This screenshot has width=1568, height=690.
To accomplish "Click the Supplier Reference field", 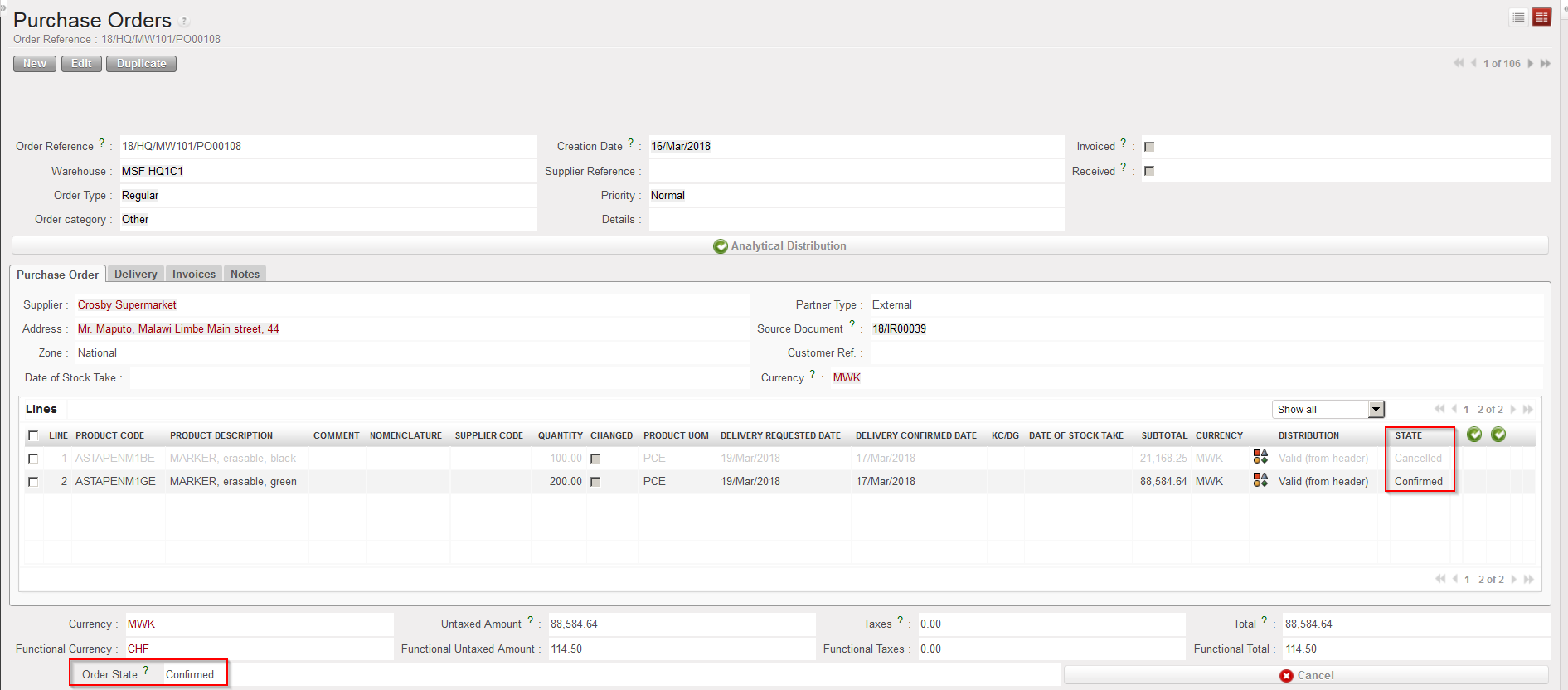I will coord(856,172).
